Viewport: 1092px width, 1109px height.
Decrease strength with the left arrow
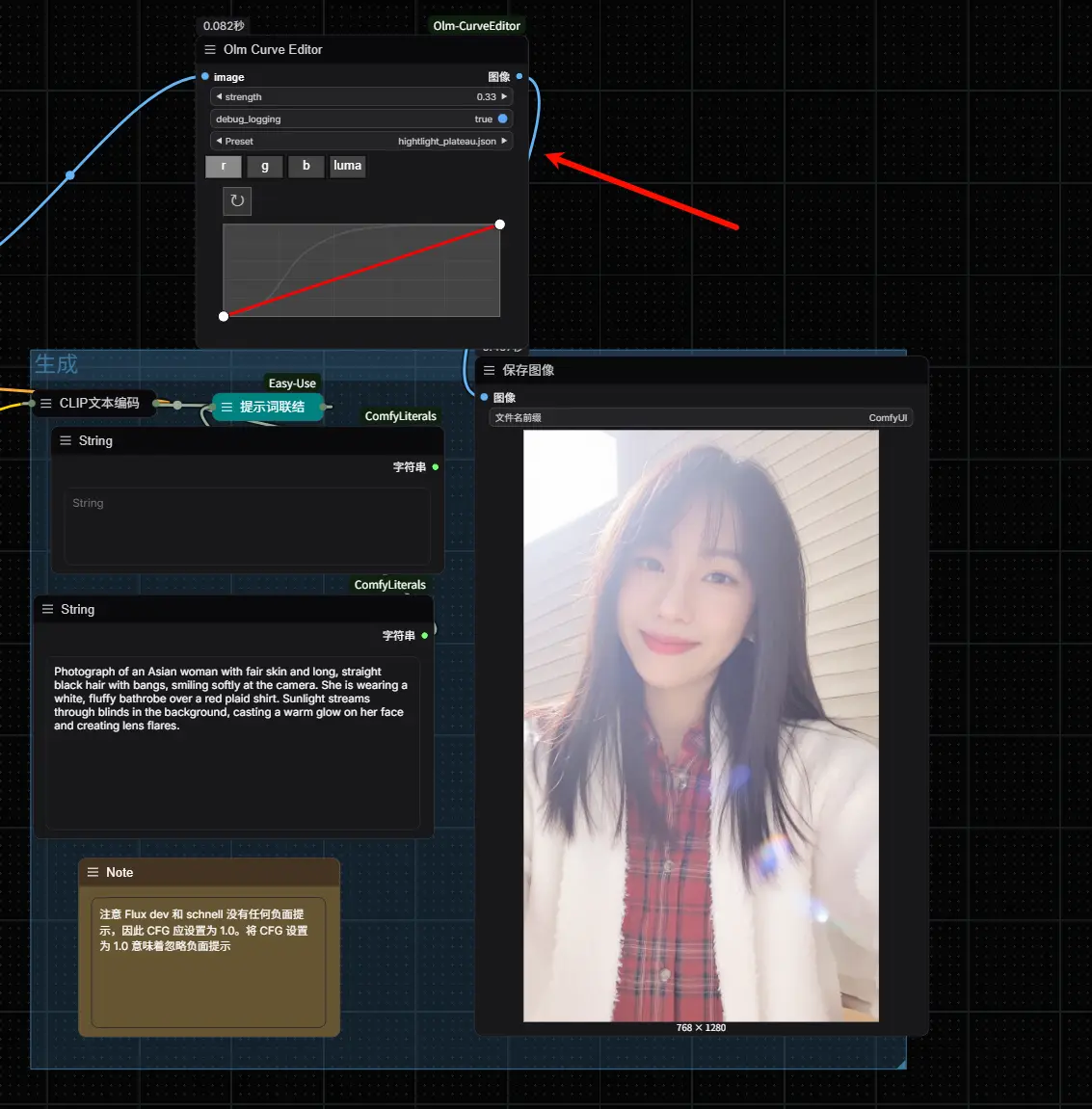click(219, 97)
